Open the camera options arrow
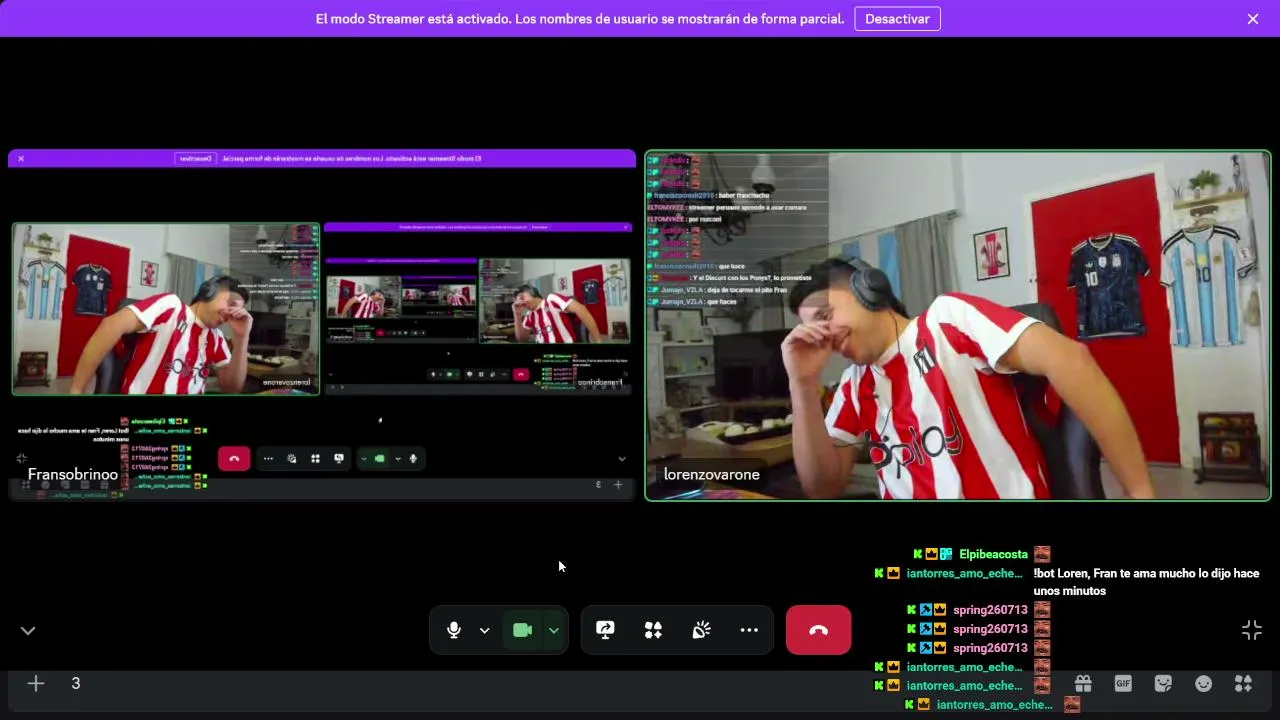The height and width of the screenshot is (720, 1280). pos(553,630)
